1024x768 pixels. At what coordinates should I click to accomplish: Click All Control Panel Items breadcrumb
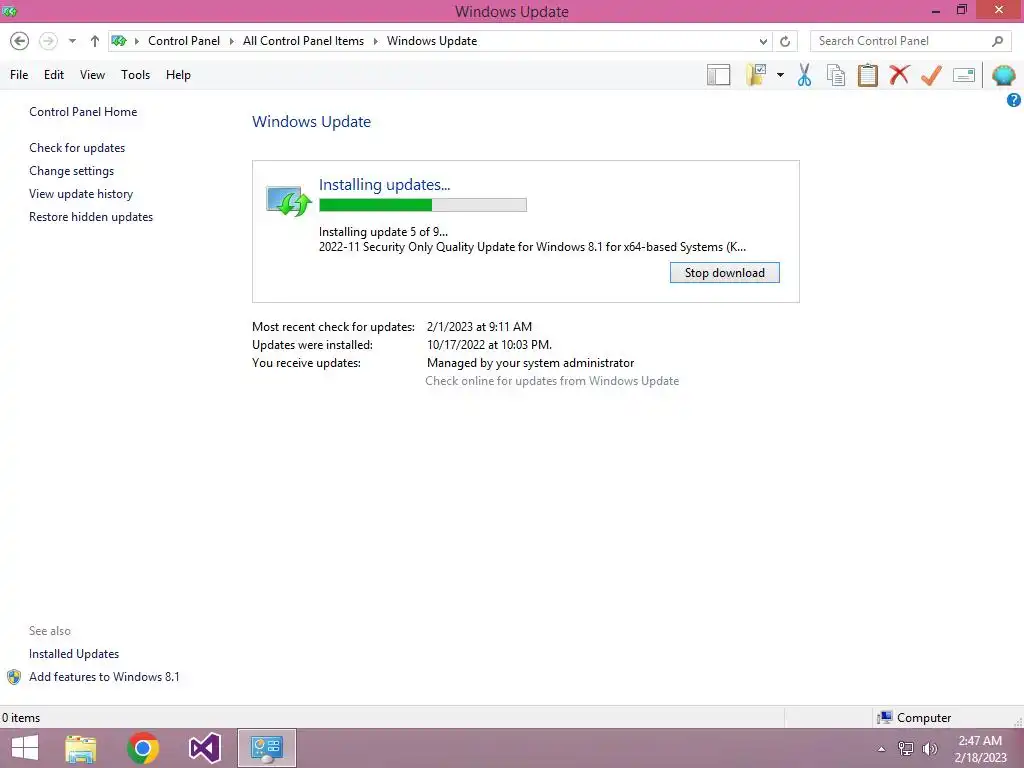[304, 40]
